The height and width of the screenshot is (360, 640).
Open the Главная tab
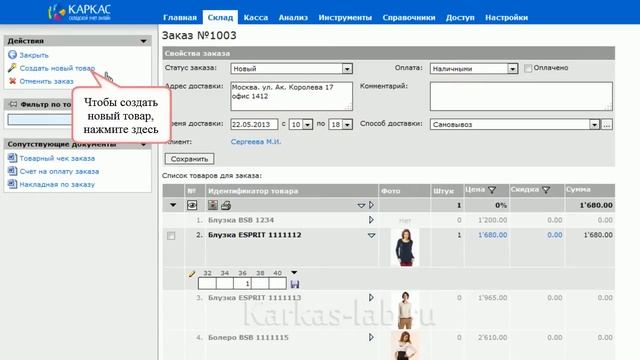pos(180,18)
